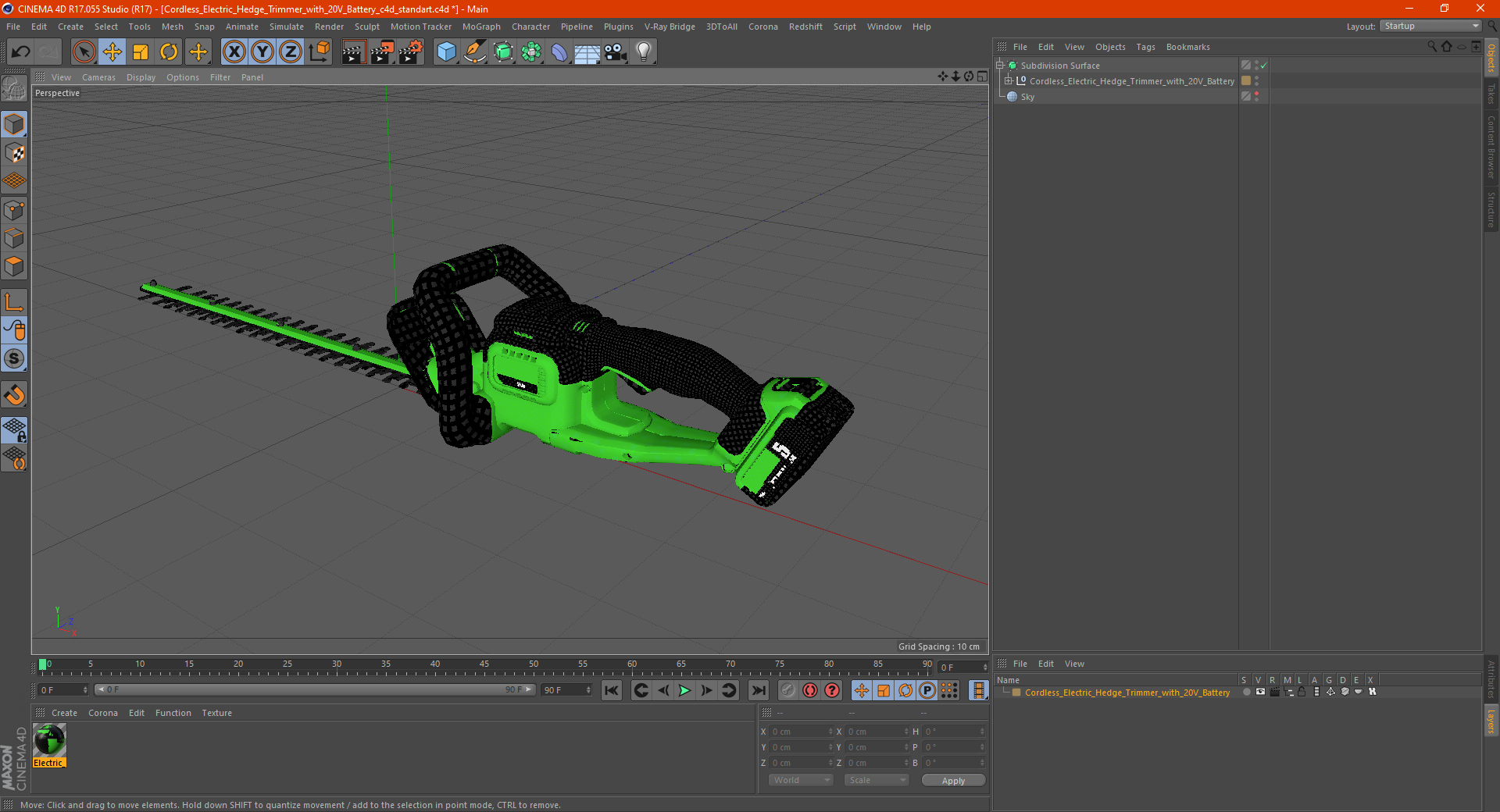Select the Live Selection tool
The height and width of the screenshot is (812, 1500).
coord(84,52)
